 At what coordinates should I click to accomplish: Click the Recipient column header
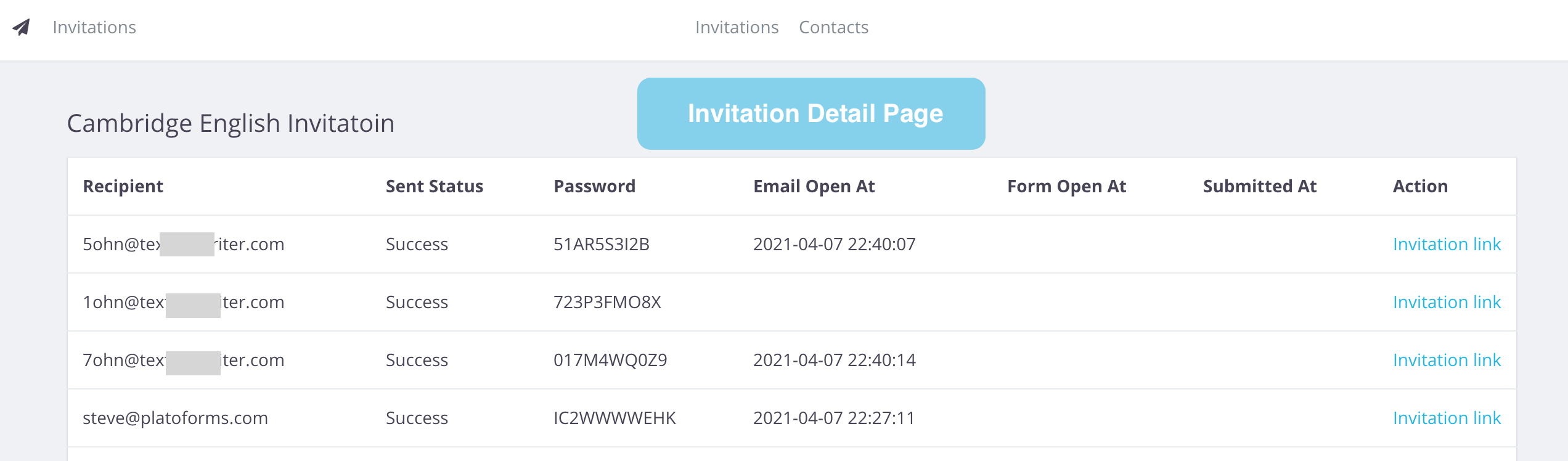pos(123,186)
